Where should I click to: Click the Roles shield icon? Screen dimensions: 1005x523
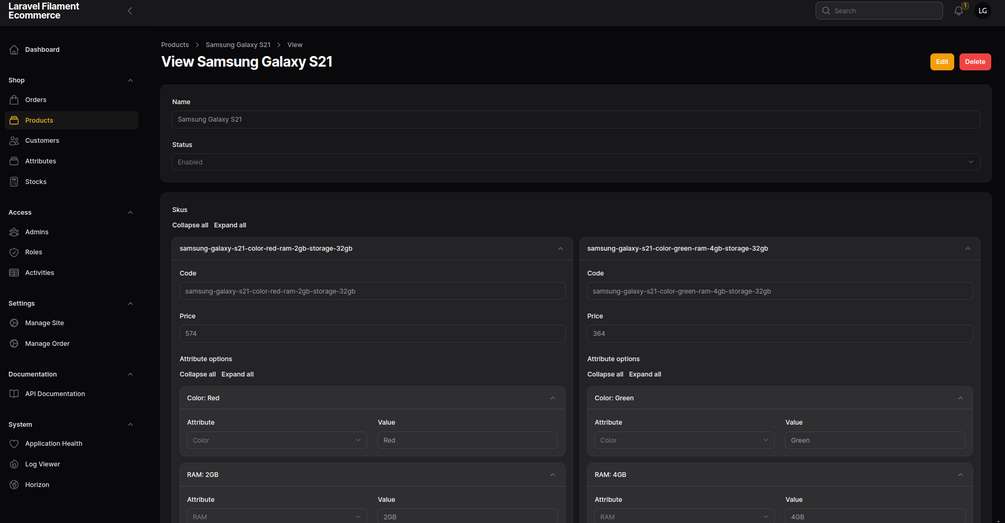[x=14, y=253]
